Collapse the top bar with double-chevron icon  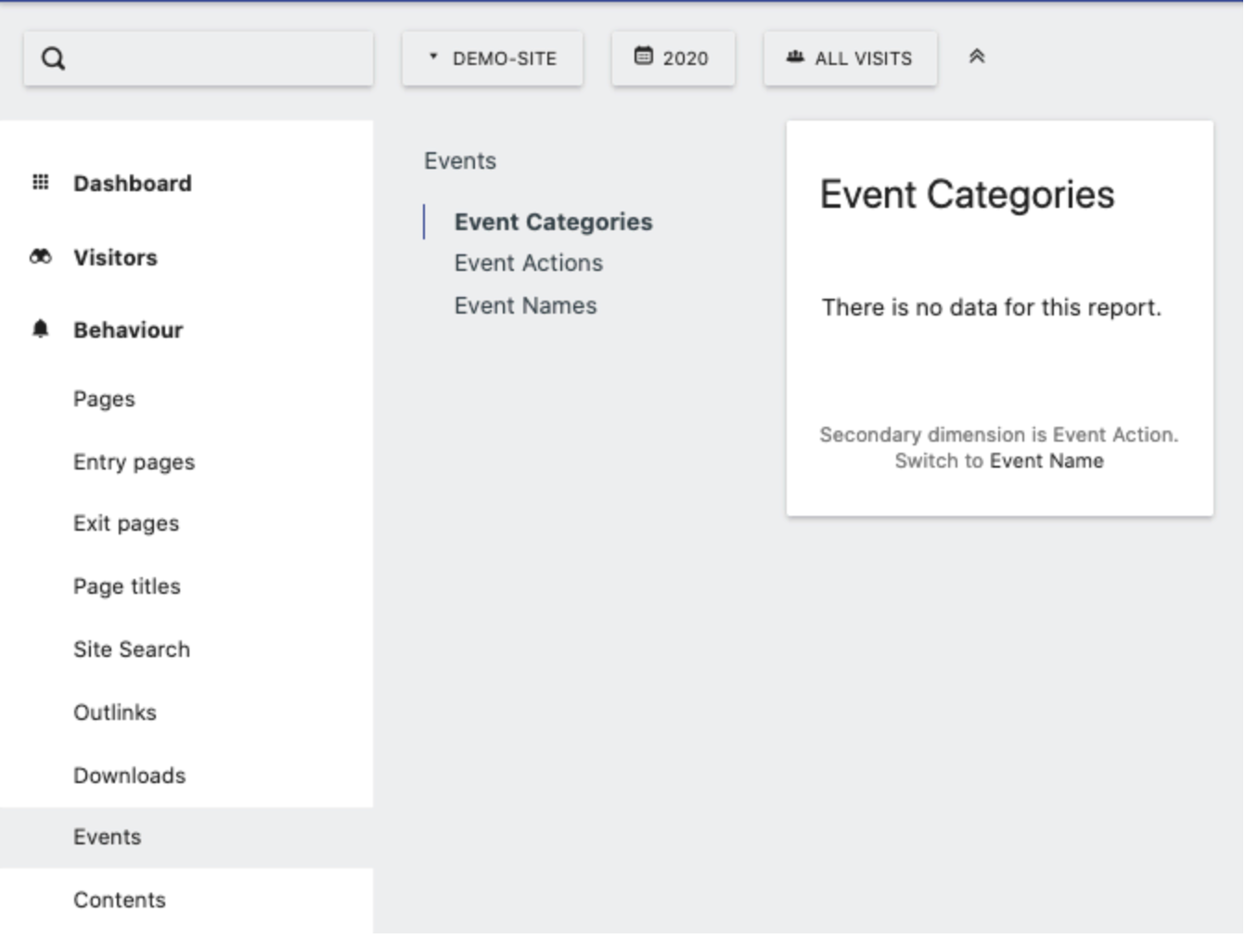point(976,58)
